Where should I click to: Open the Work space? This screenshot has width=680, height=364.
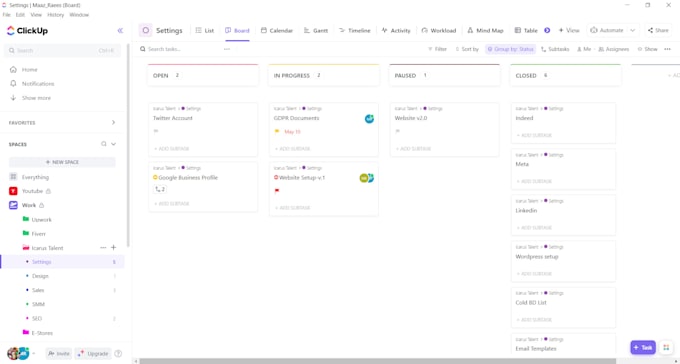click(29, 205)
